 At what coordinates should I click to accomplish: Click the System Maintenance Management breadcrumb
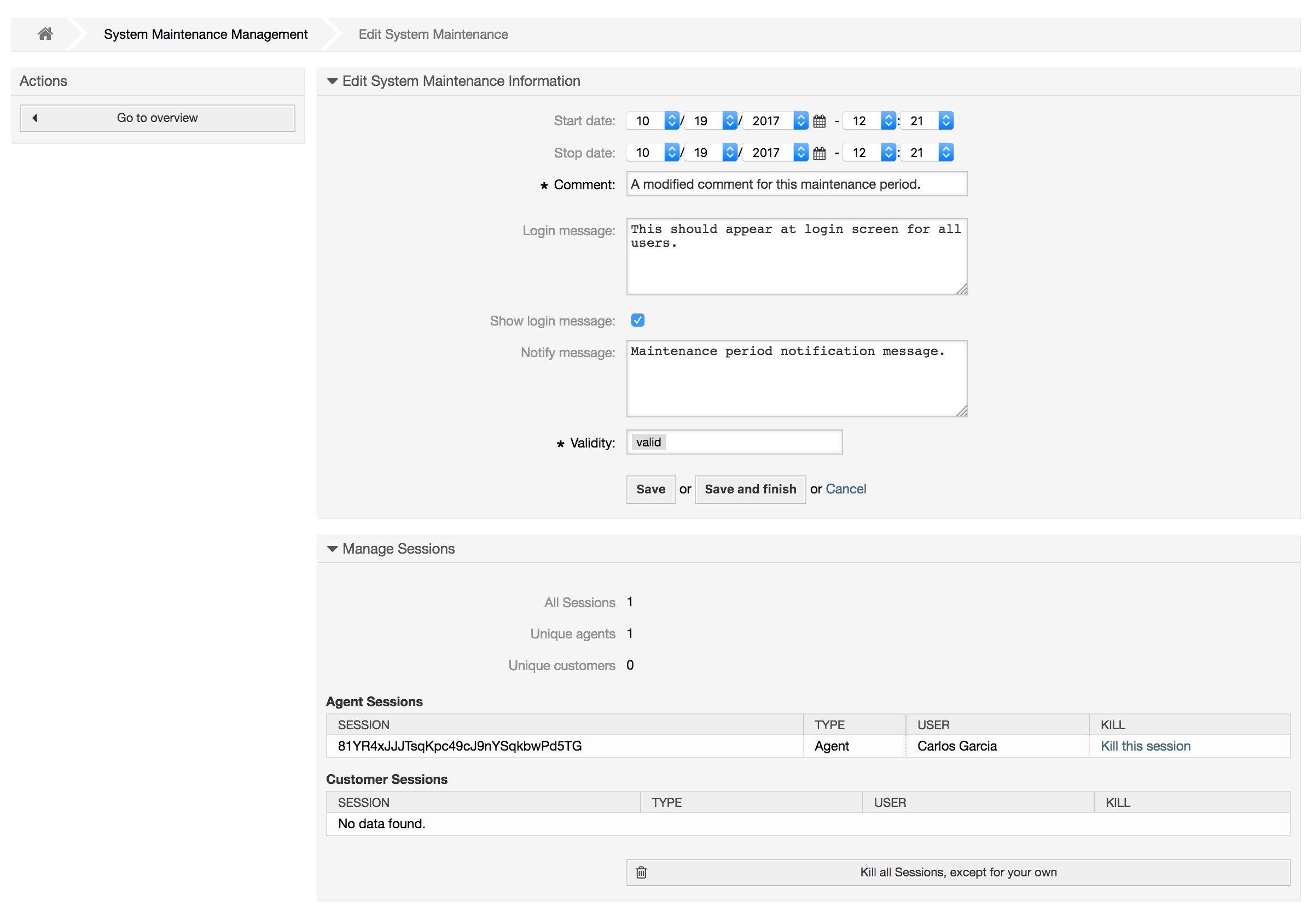tap(206, 34)
